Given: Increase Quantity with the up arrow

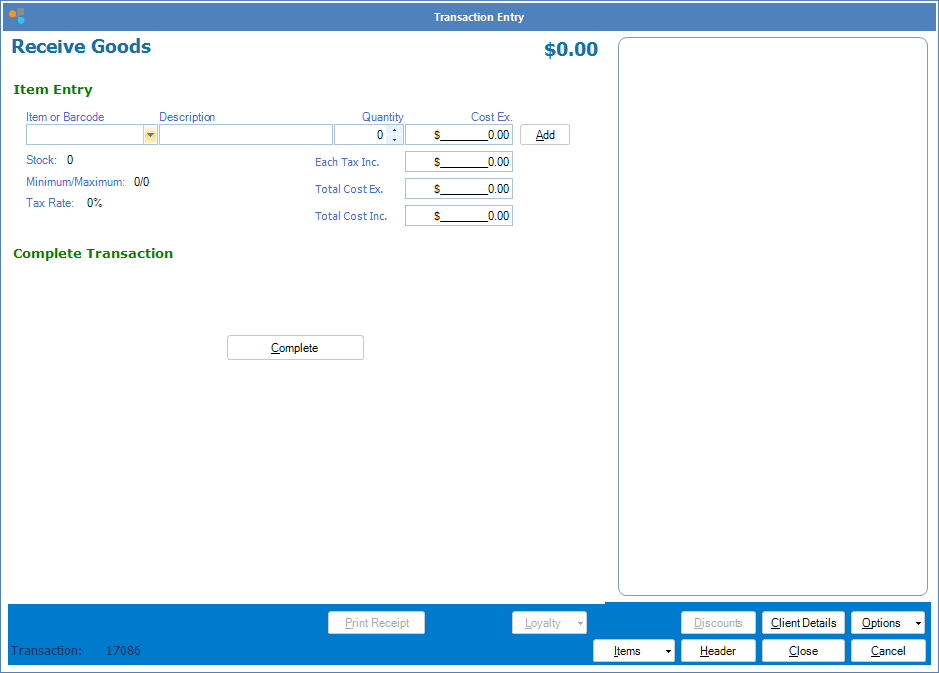Looking at the screenshot, I should point(394,130).
